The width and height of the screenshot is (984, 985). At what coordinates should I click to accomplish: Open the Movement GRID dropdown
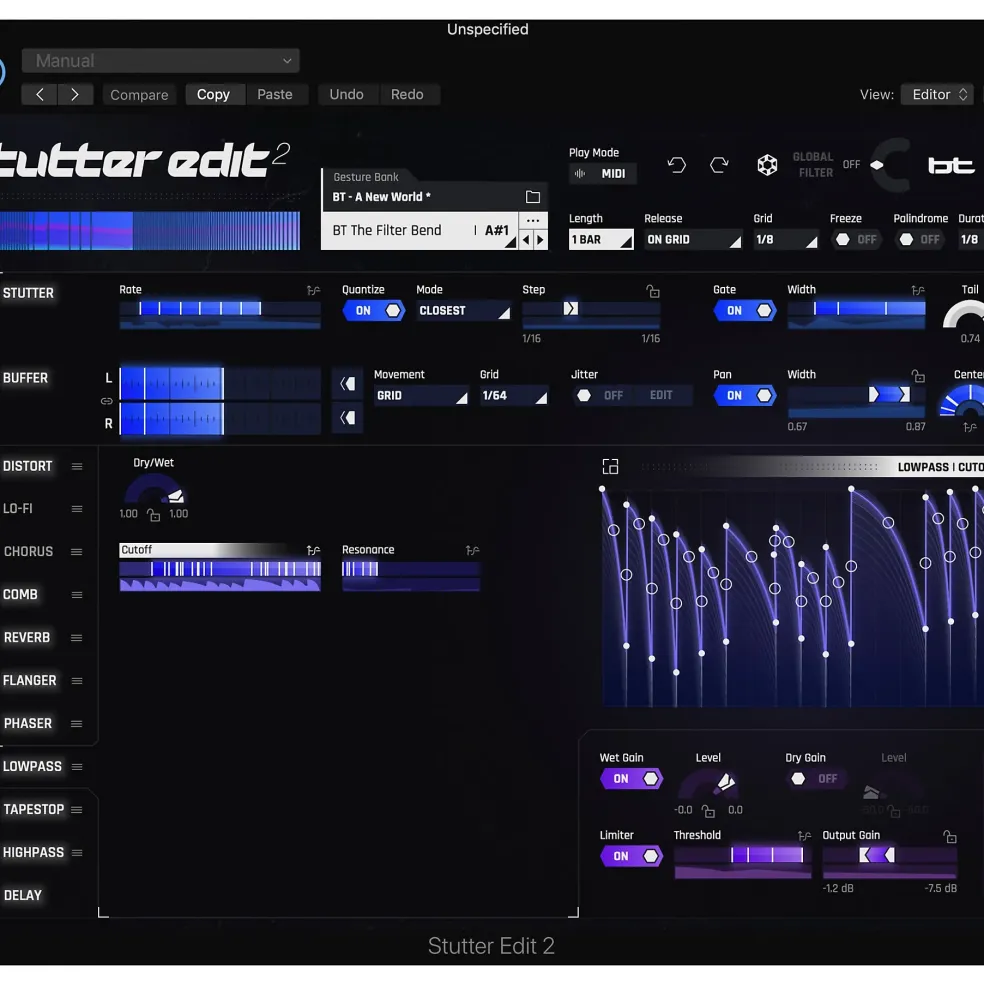pos(421,395)
